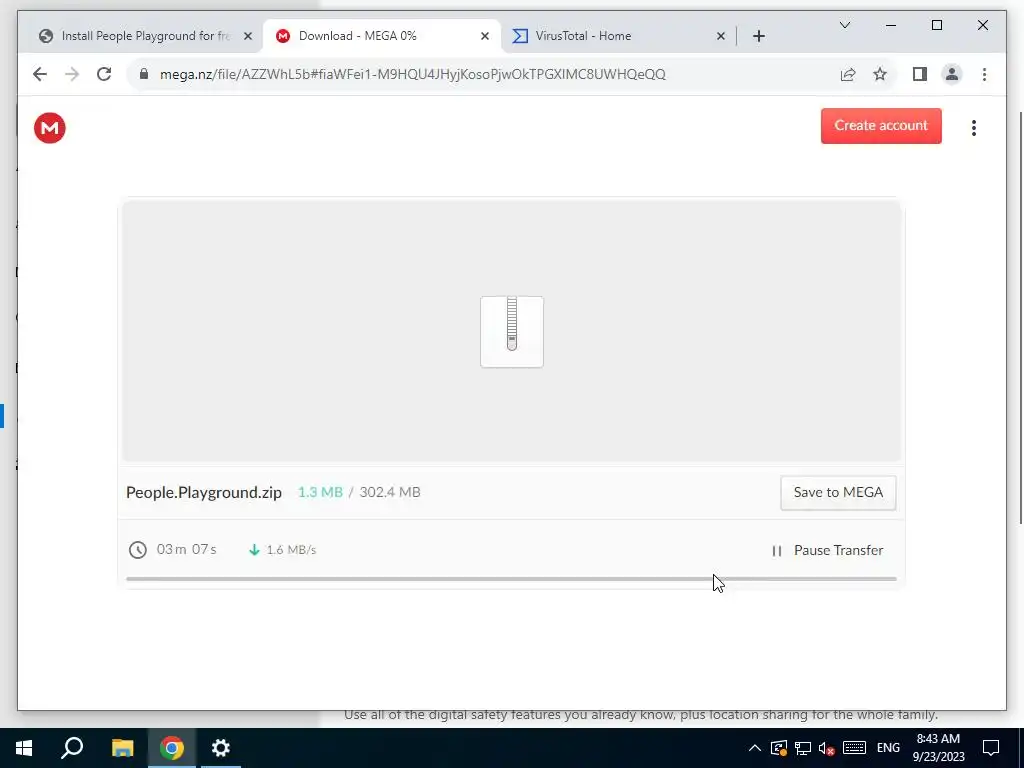
Task: Click the network tray icon
Action: coord(803,748)
